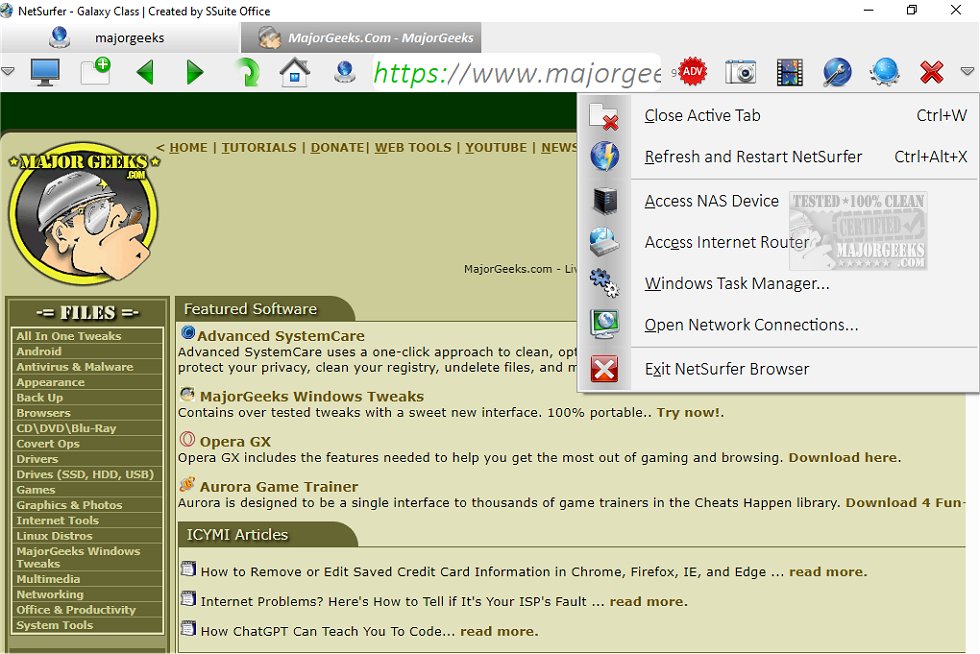980x654 pixels.
Task: Click the Task Manager gears icon
Action: [x=604, y=283]
